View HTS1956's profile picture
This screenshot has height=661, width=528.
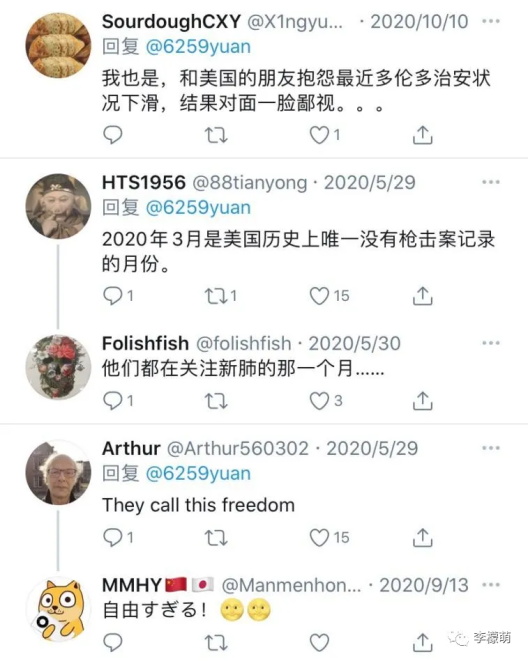click(58, 206)
